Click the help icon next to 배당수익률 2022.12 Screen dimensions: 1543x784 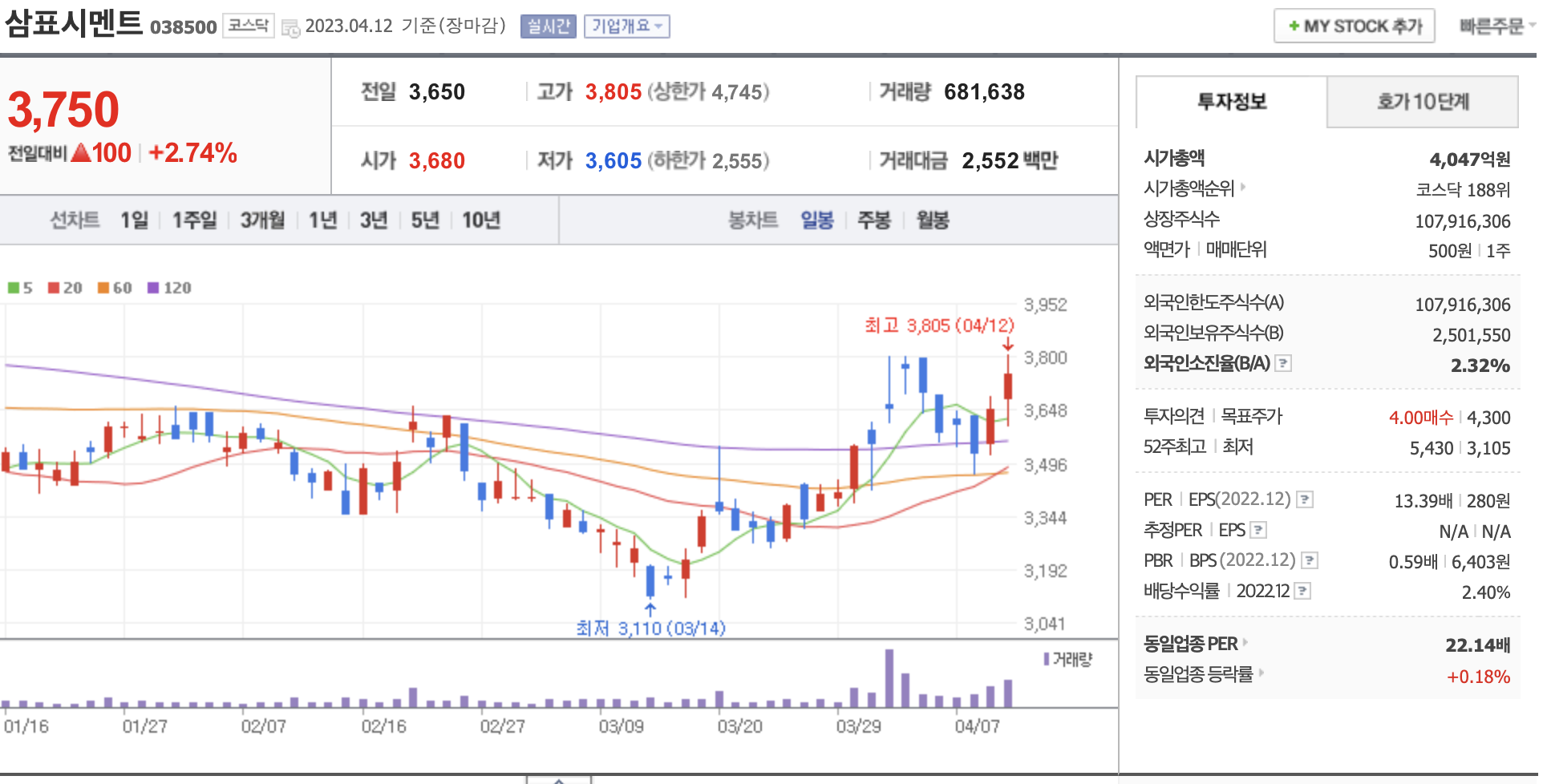[x=1302, y=591]
